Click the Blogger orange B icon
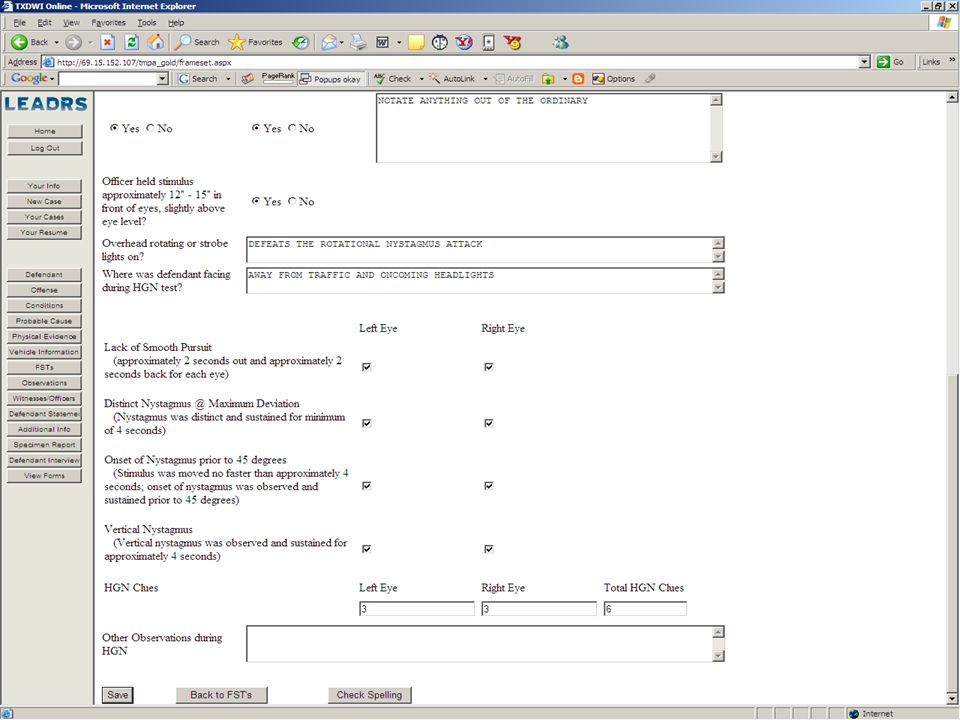The image size is (960, 720). (x=578, y=78)
